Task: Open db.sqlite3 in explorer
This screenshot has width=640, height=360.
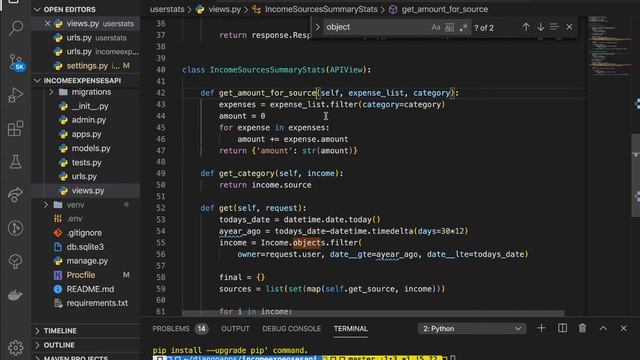Action: tap(86, 247)
